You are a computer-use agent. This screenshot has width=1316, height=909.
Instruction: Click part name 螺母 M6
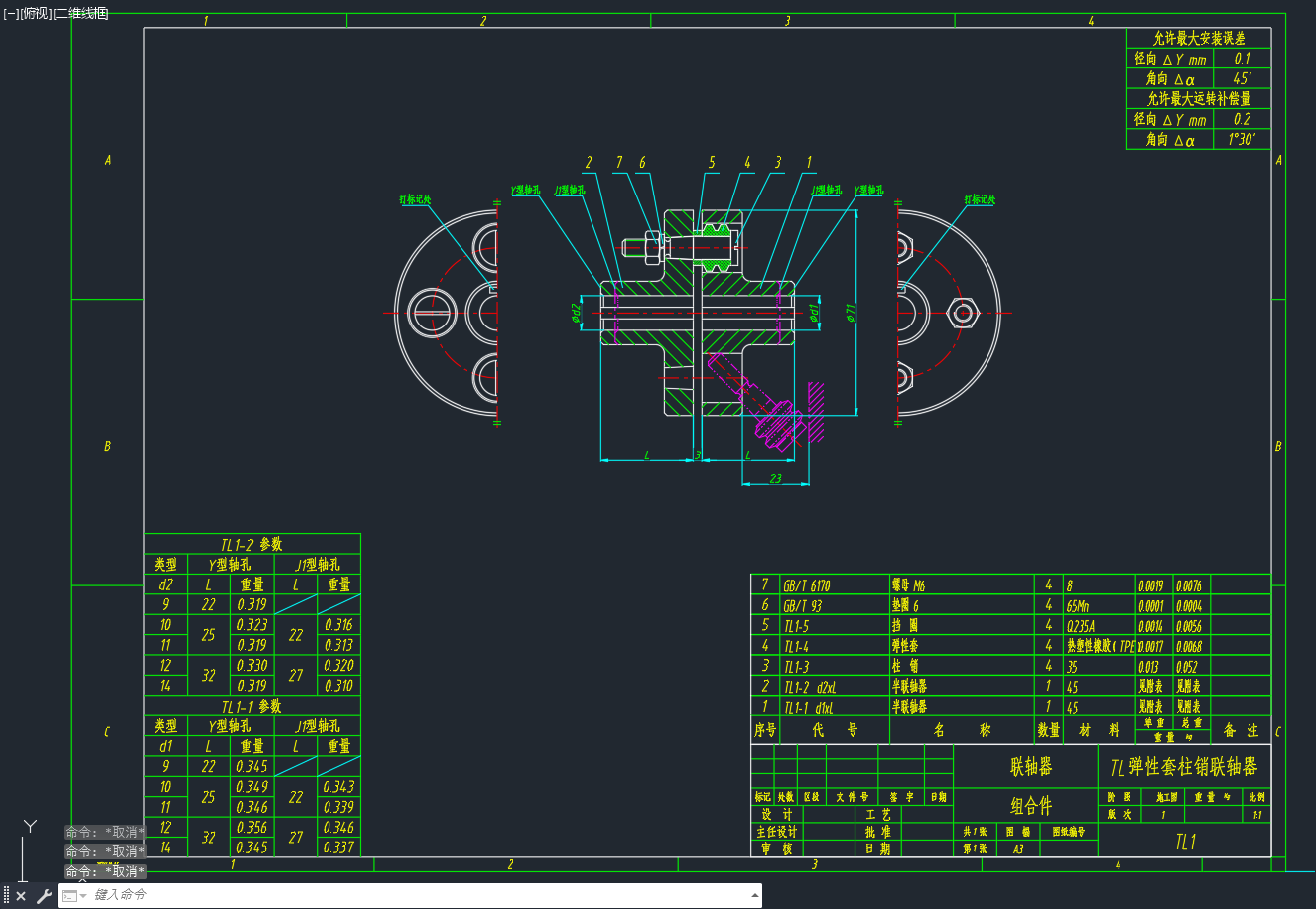pyautogui.click(x=908, y=585)
